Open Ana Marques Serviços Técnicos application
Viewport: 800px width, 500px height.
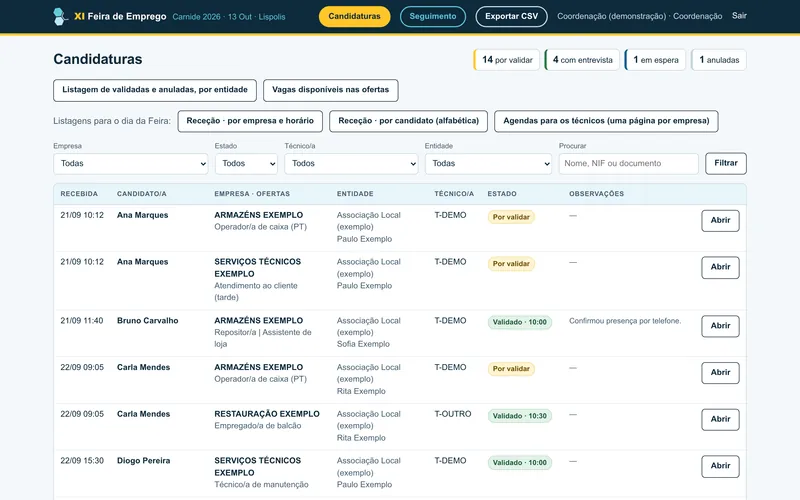pos(720,267)
